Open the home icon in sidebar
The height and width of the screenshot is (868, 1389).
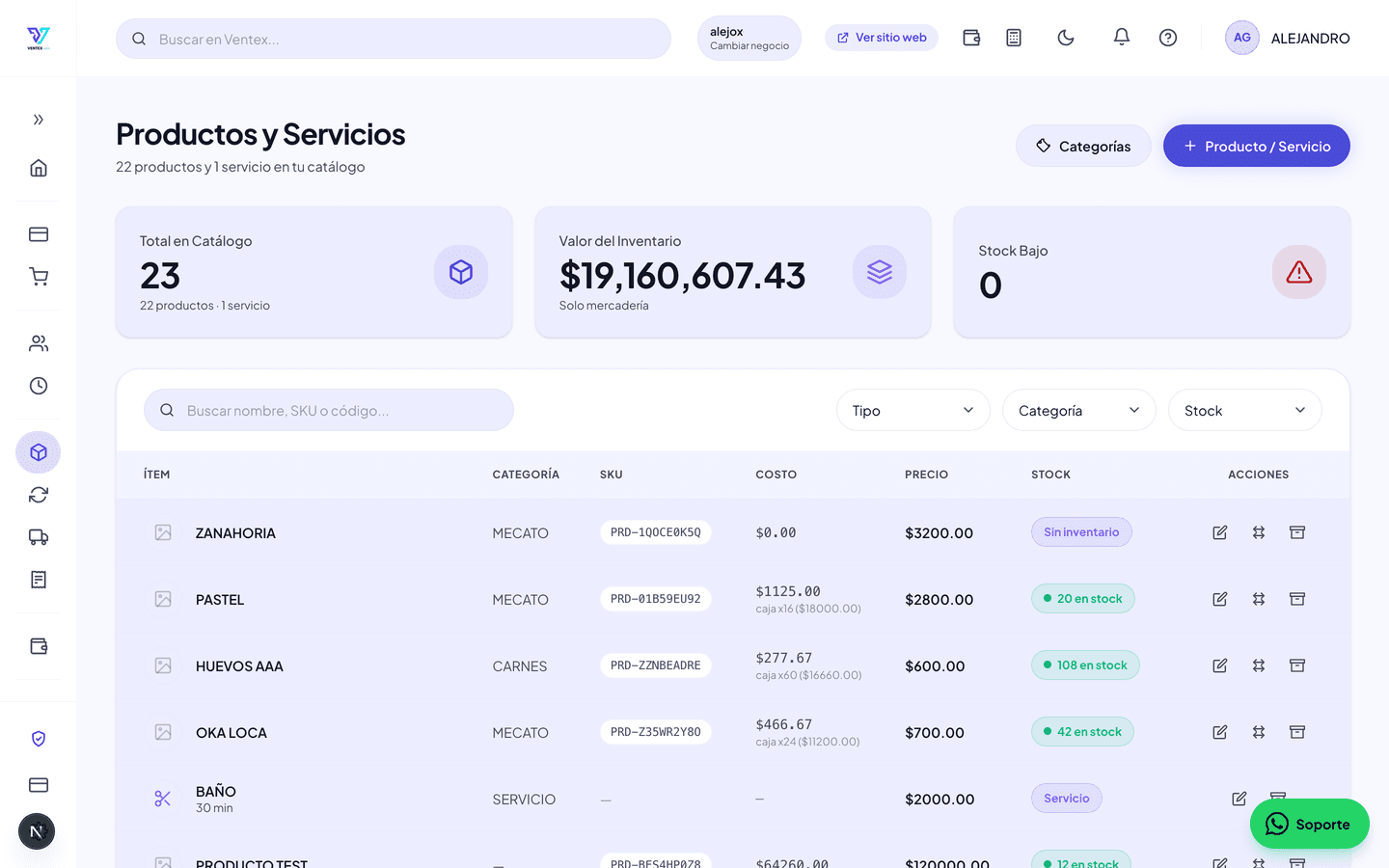39,168
